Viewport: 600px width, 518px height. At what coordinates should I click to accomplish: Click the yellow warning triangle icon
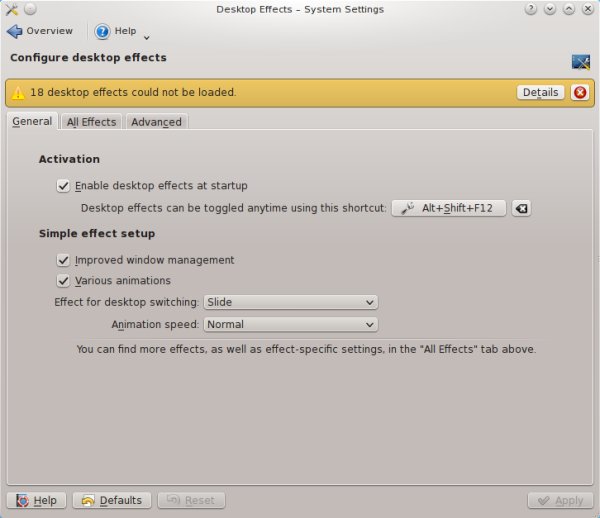tap(19, 92)
